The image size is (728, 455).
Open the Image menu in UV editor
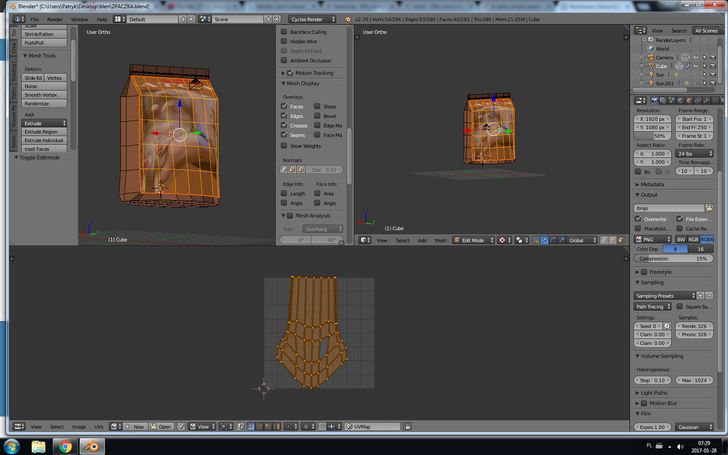(x=79, y=426)
